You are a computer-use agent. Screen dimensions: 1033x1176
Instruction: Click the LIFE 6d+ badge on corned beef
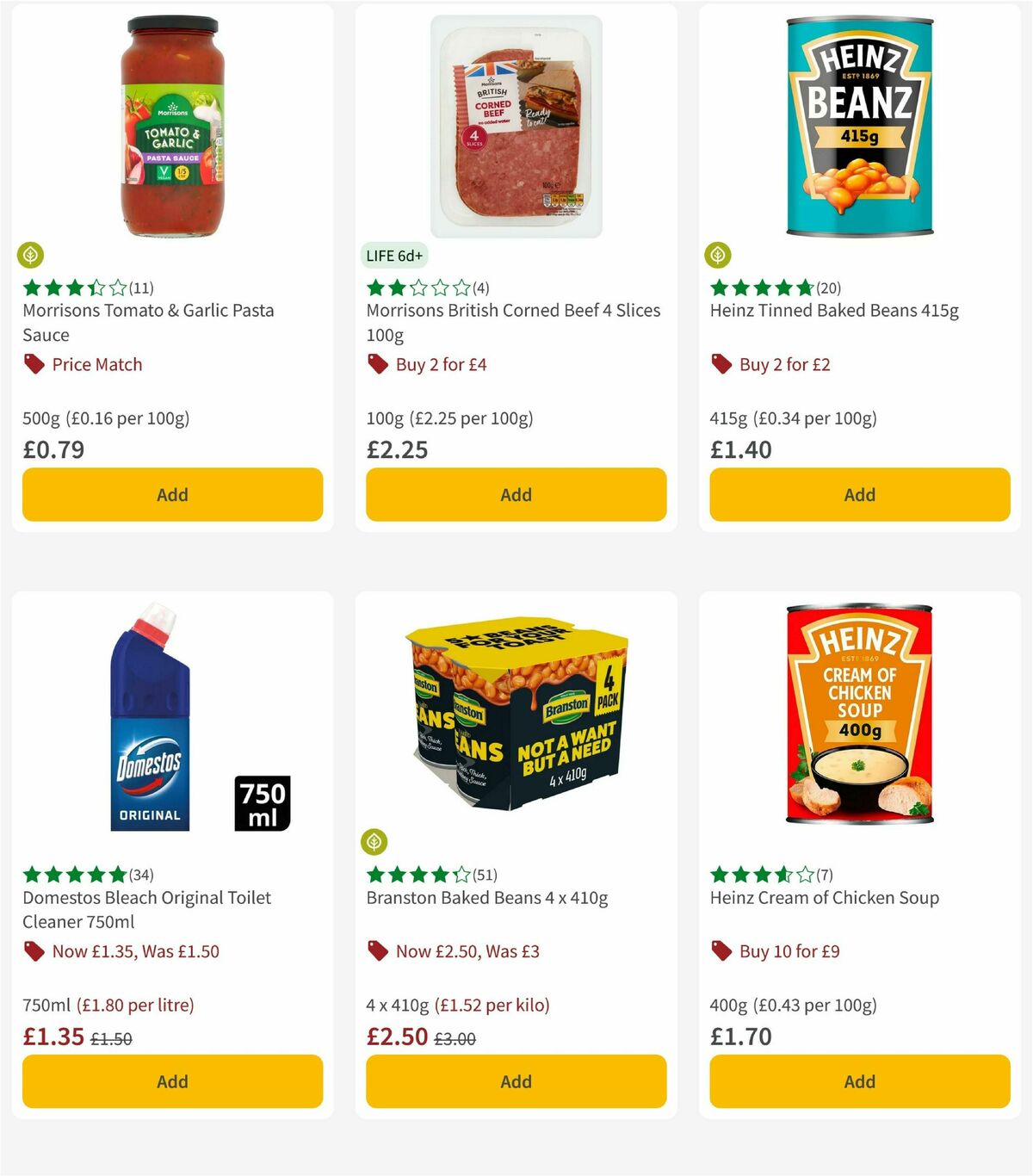(392, 256)
